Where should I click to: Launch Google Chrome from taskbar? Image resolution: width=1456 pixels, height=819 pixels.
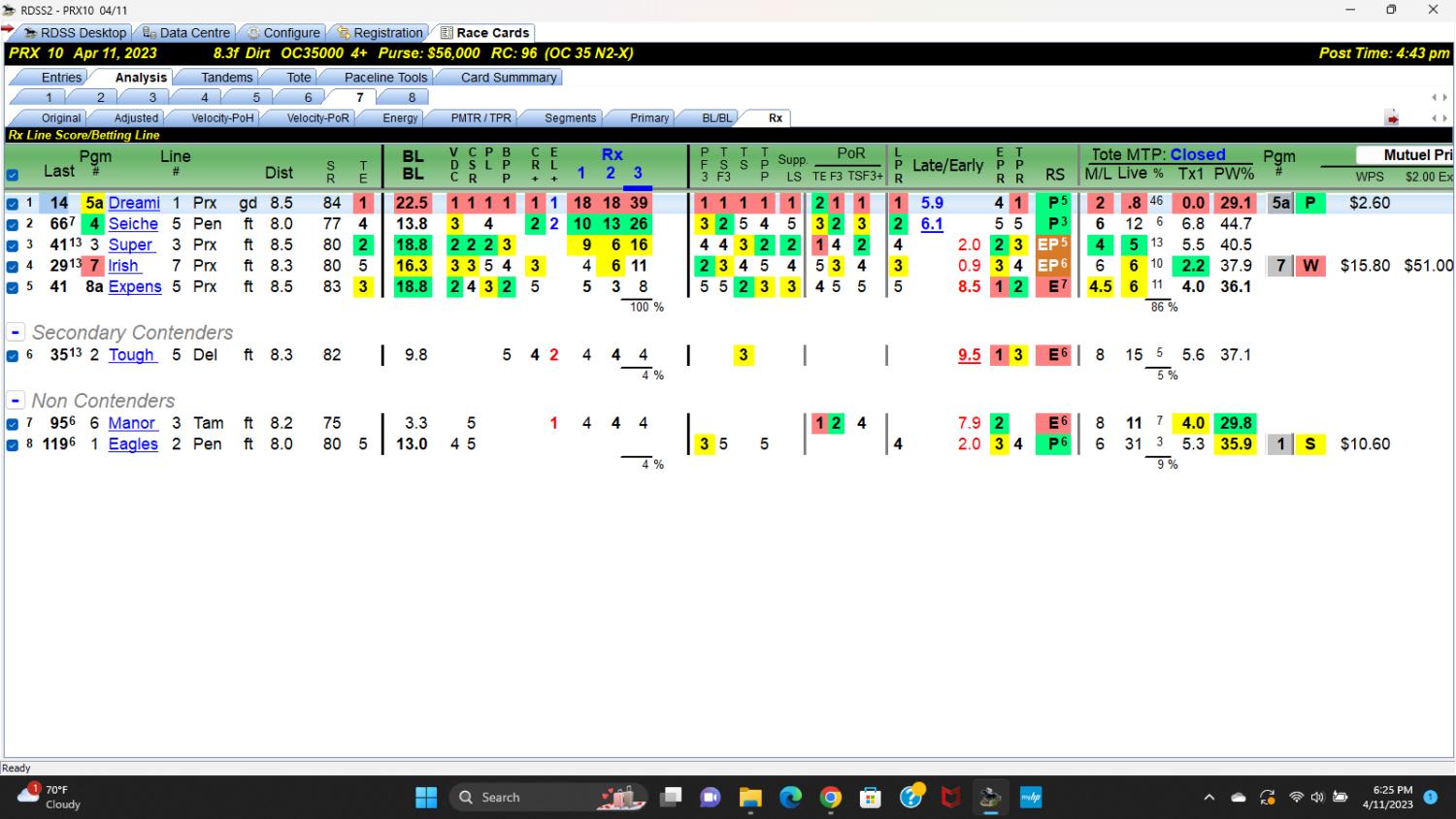pos(831,798)
